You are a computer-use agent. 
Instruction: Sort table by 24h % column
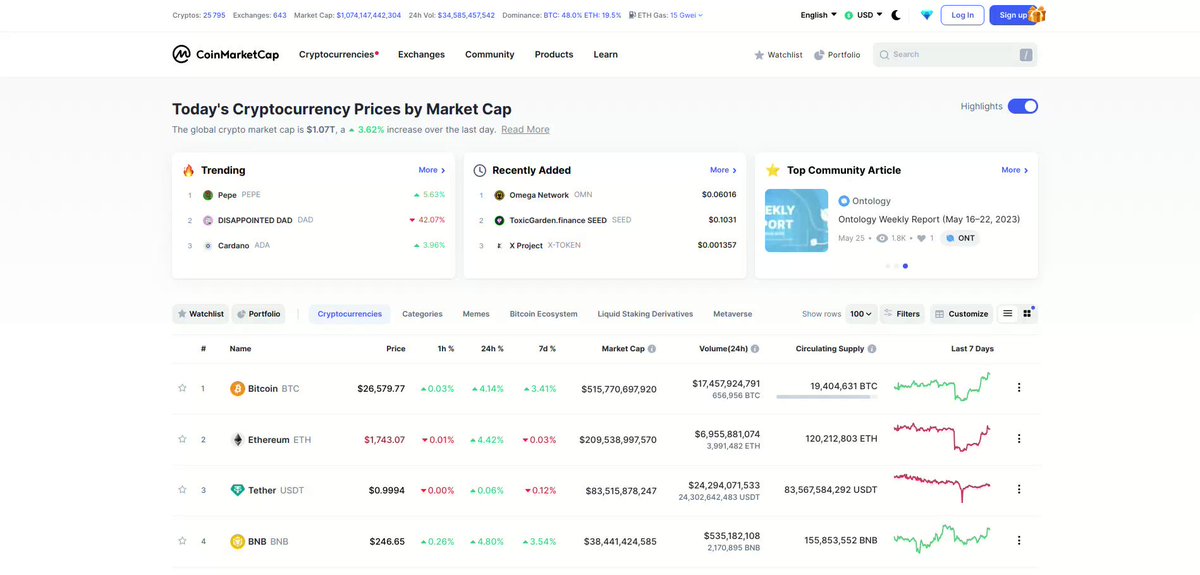[x=492, y=349]
